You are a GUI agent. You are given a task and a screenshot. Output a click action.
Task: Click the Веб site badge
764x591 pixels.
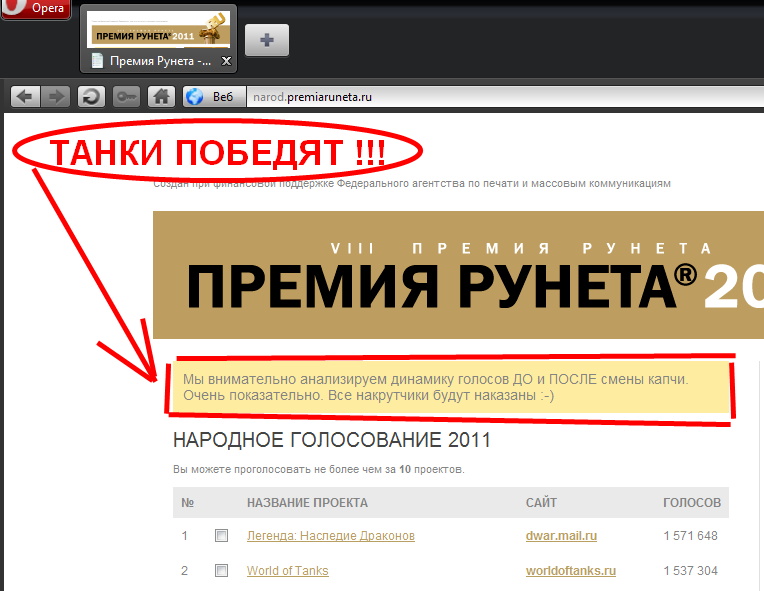pyautogui.click(x=214, y=96)
